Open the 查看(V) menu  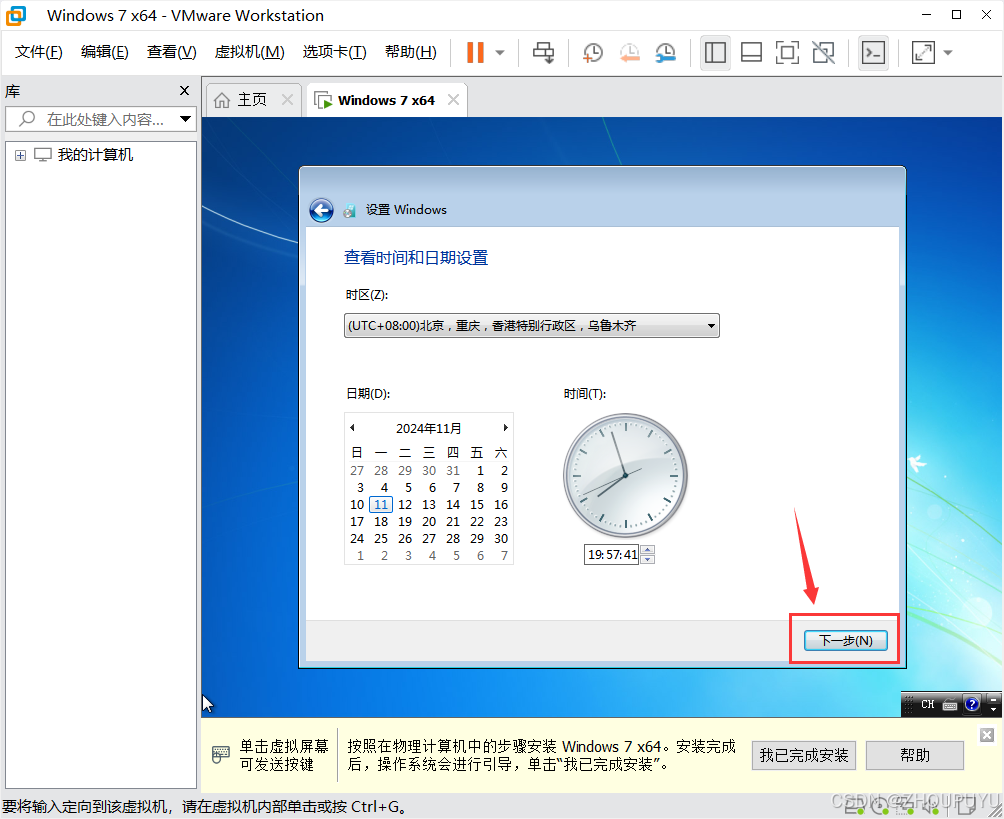(172, 52)
